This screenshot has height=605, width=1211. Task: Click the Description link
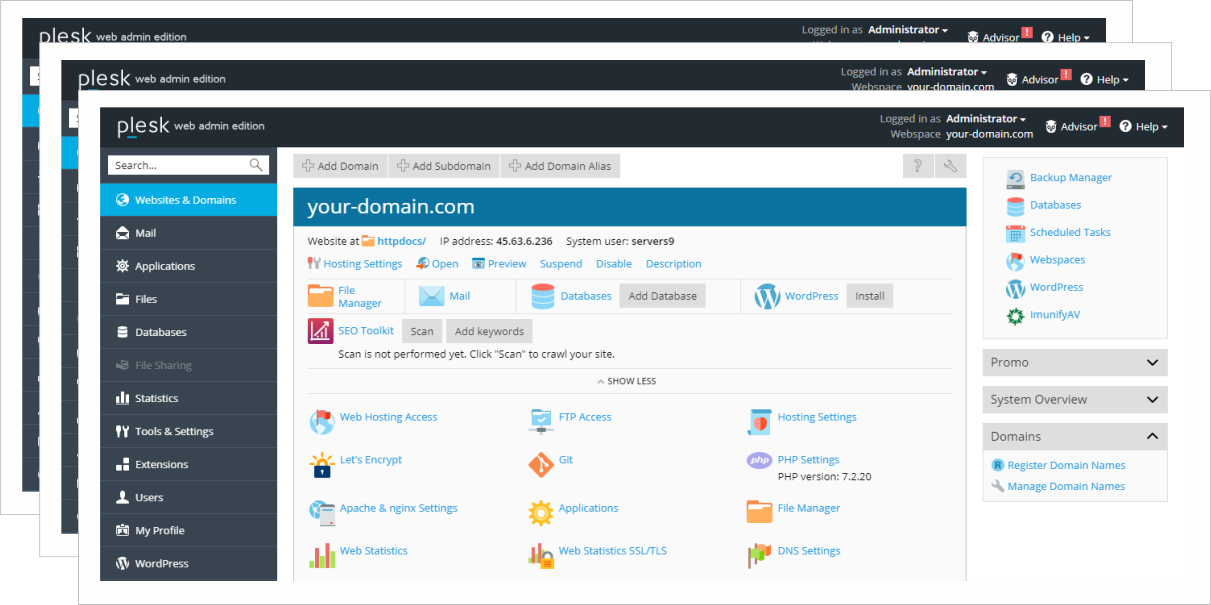click(674, 264)
